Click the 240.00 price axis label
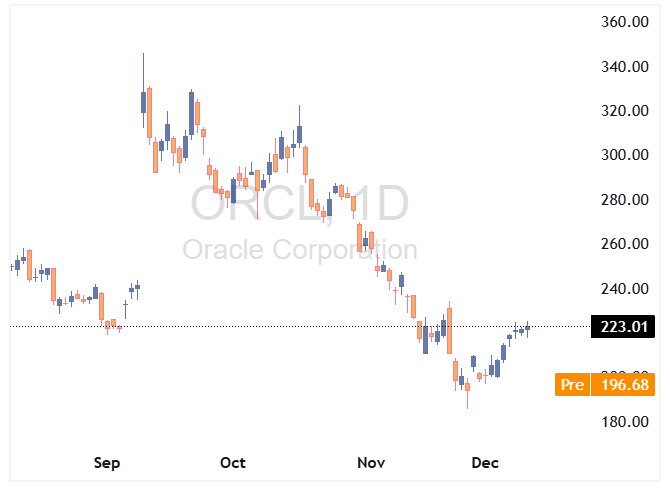 pyautogui.click(x=628, y=289)
